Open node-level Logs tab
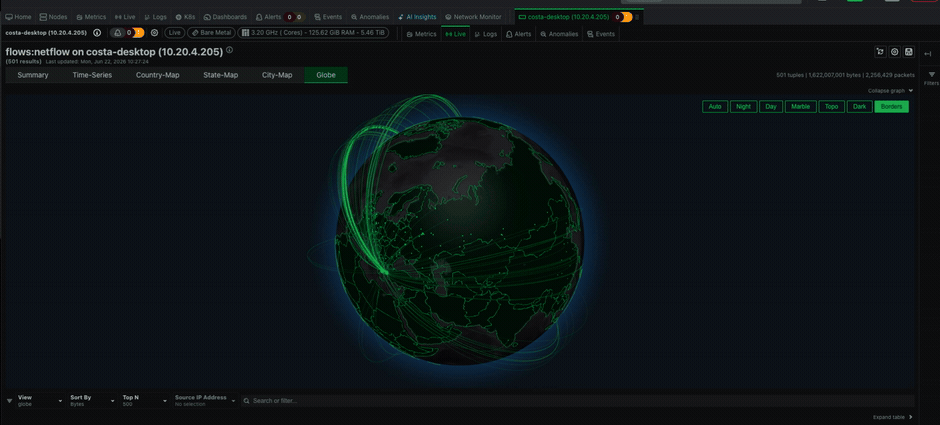 486,34
